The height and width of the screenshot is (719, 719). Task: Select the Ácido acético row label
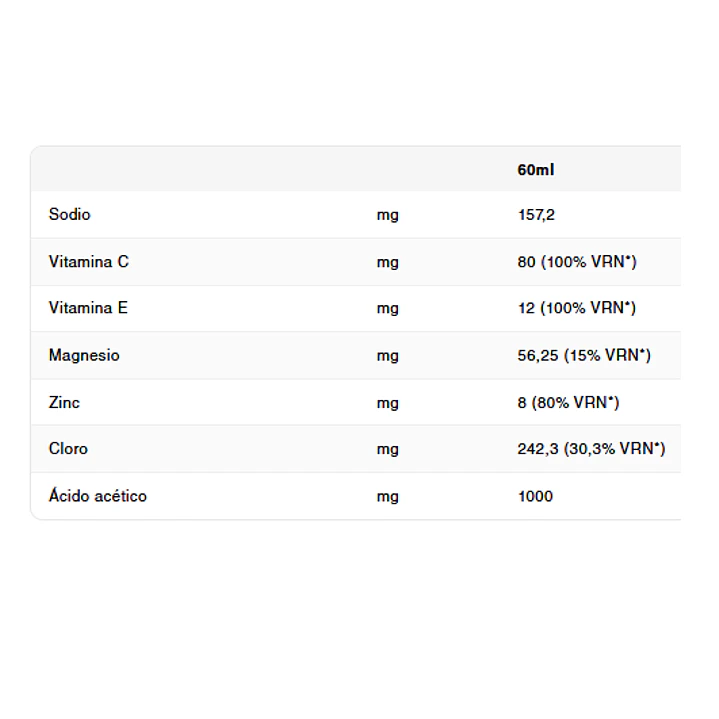98,496
